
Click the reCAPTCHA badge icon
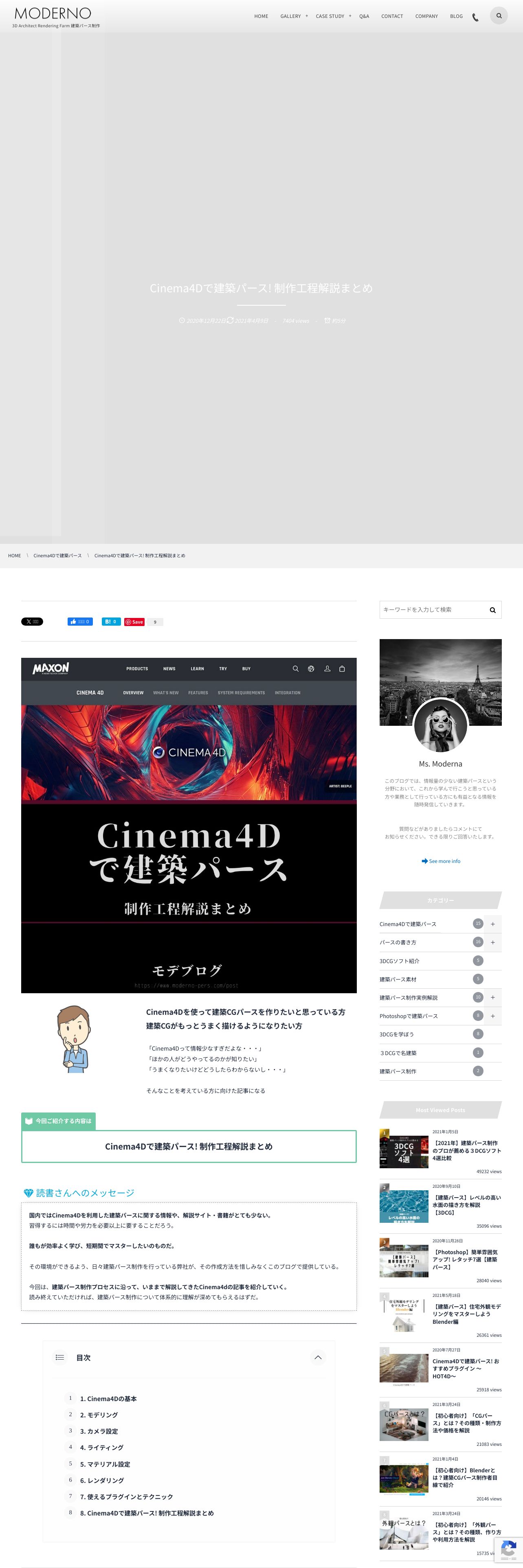pos(508,1549)
